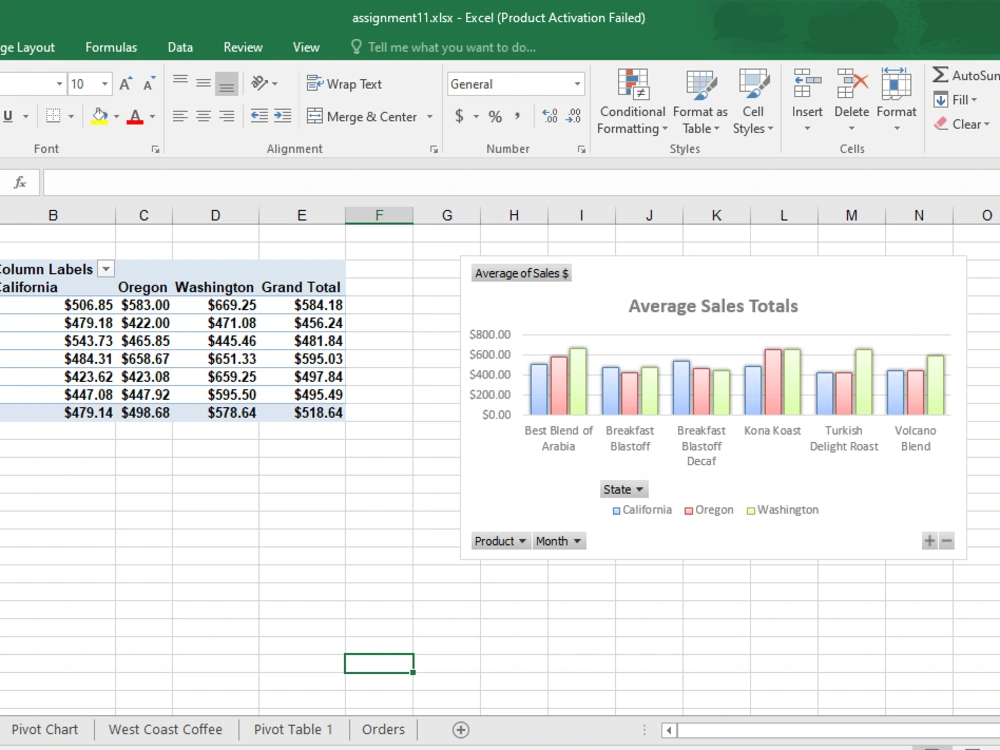Switch to the Orders sheet tab
The width and height of the screenshot is (1000, 750).
(382, 729)
